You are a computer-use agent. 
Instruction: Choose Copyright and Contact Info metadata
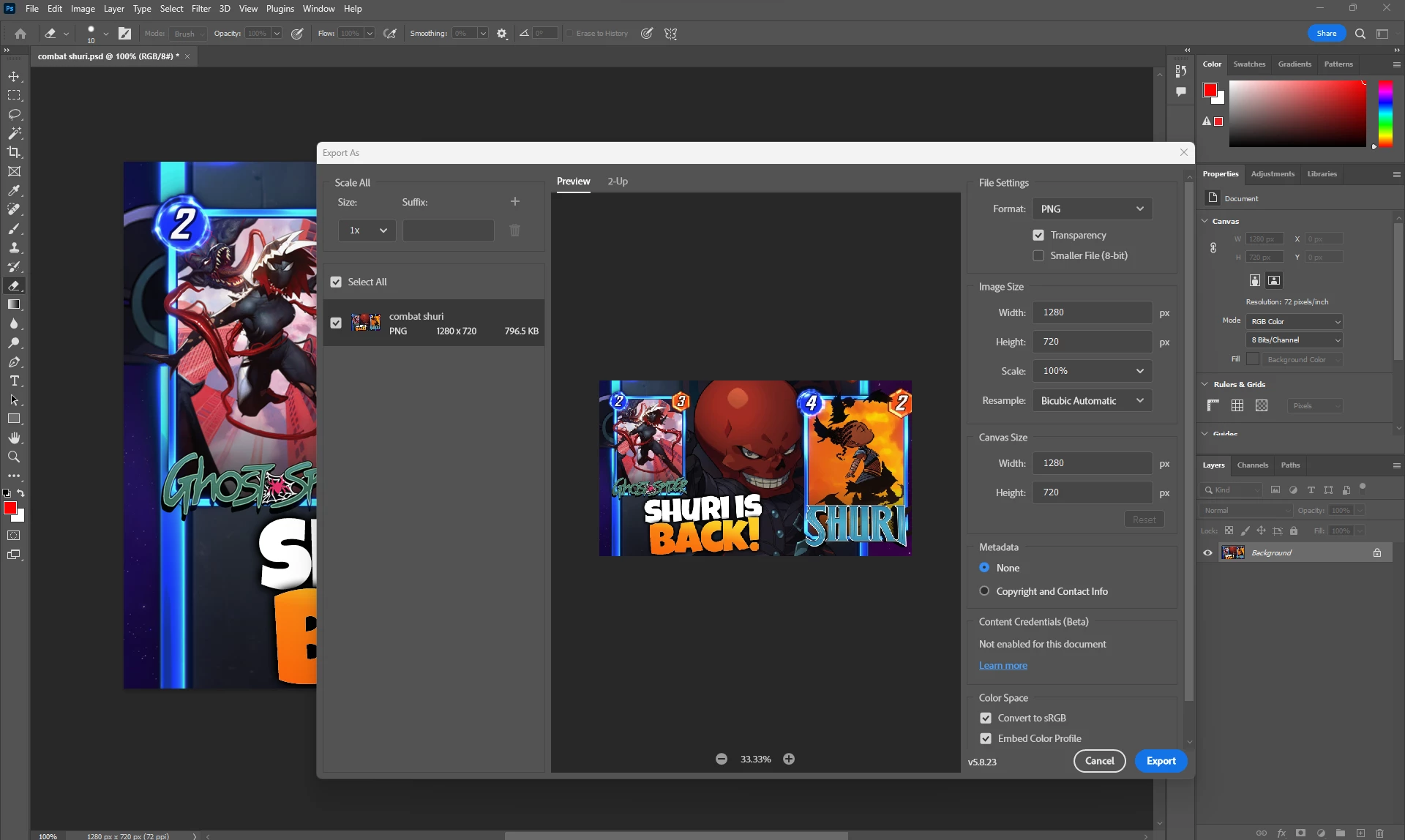point(984,591)
